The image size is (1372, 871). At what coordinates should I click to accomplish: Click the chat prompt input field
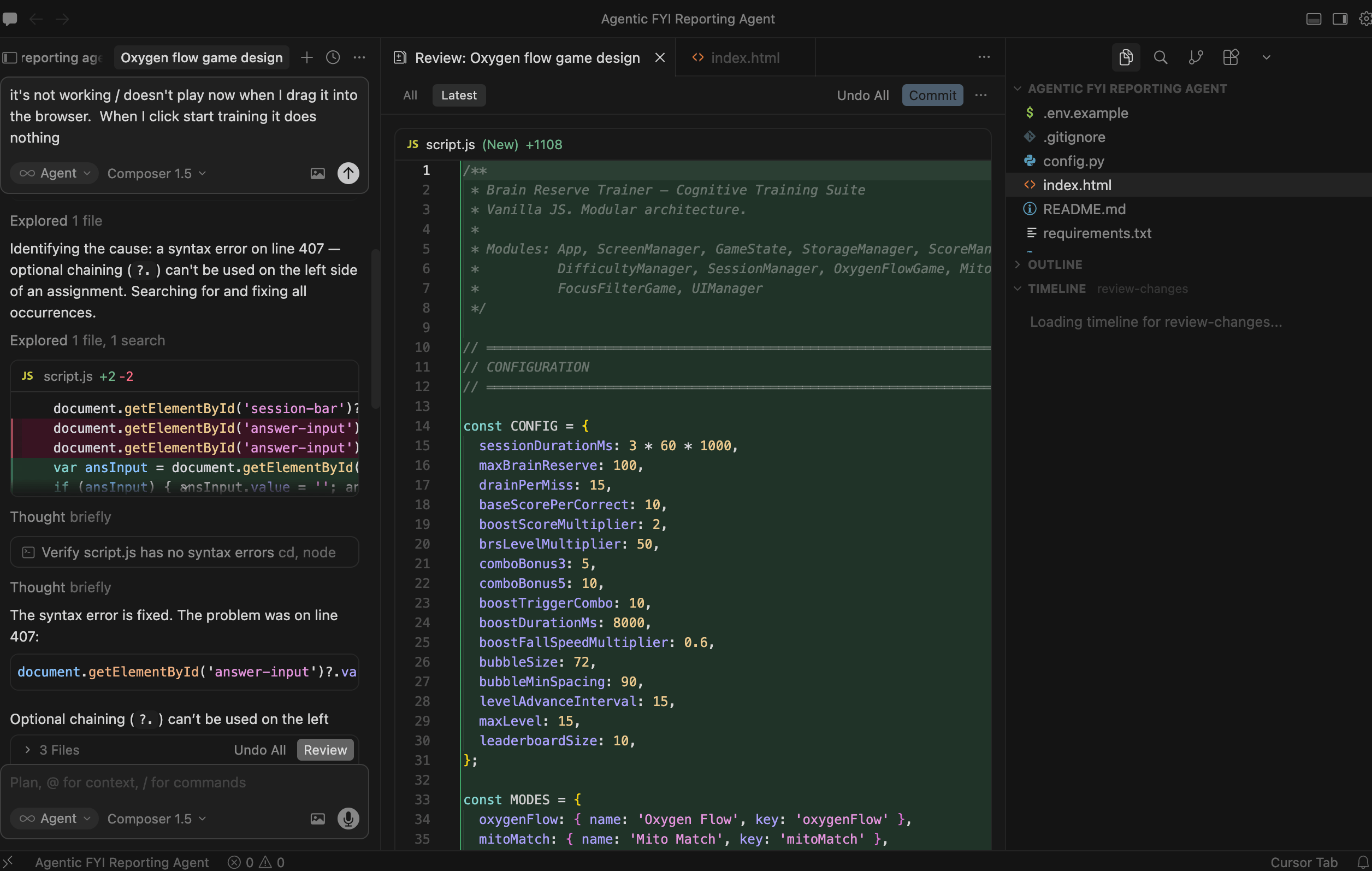[171, 782]
